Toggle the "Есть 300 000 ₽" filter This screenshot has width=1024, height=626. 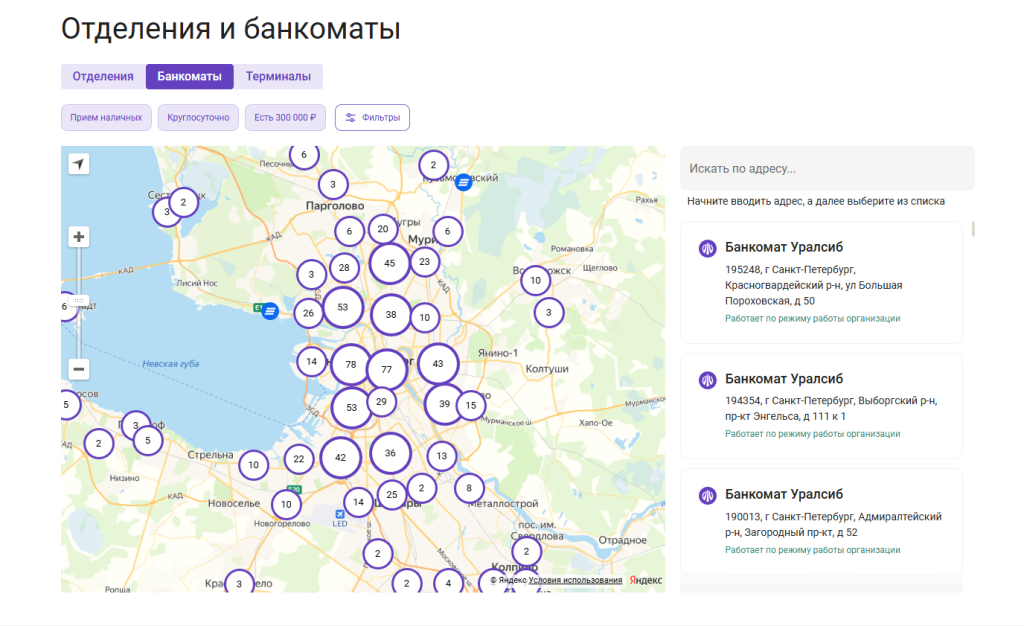(284, 117)
